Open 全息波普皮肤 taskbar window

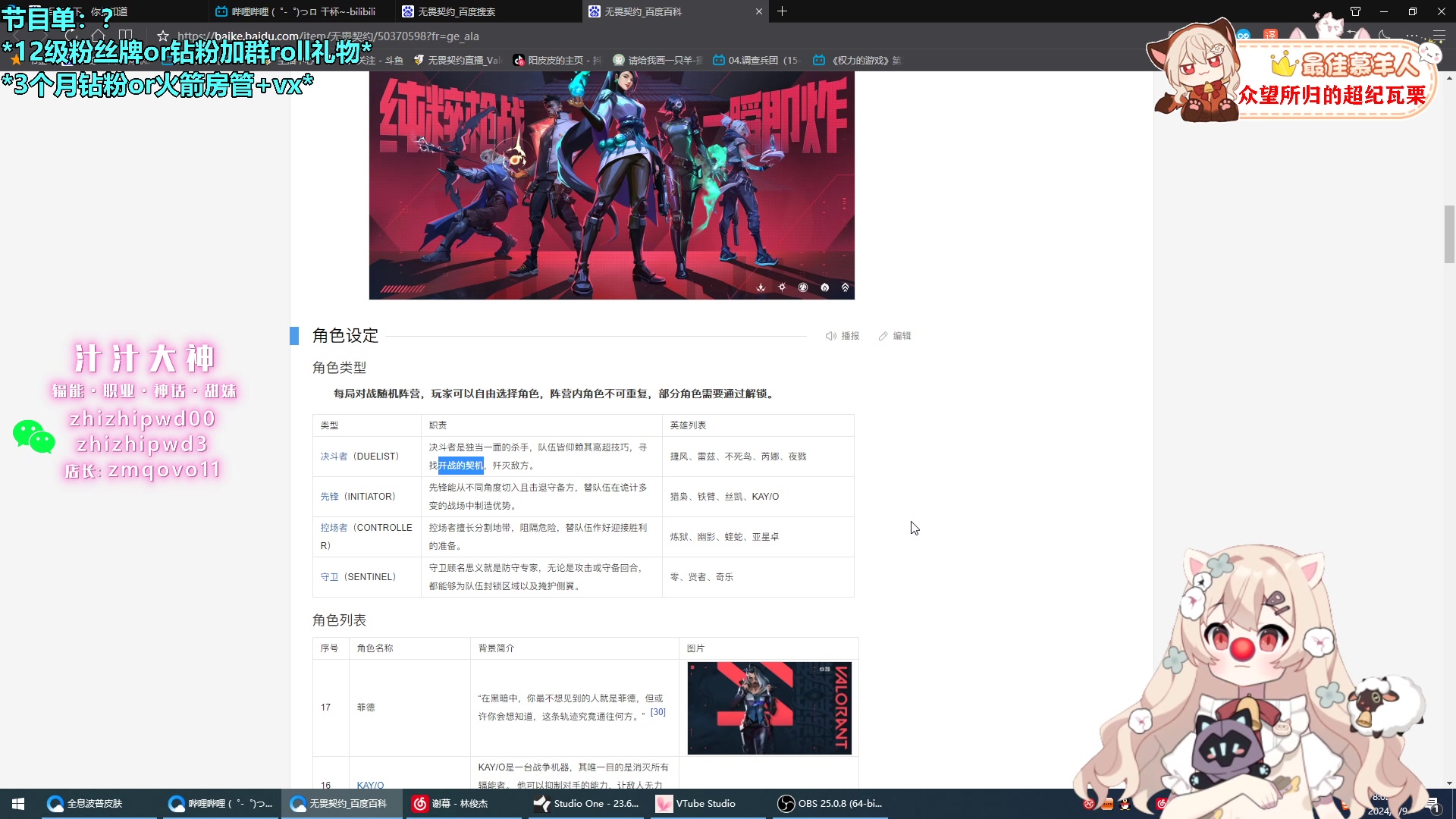pos(99,804)
